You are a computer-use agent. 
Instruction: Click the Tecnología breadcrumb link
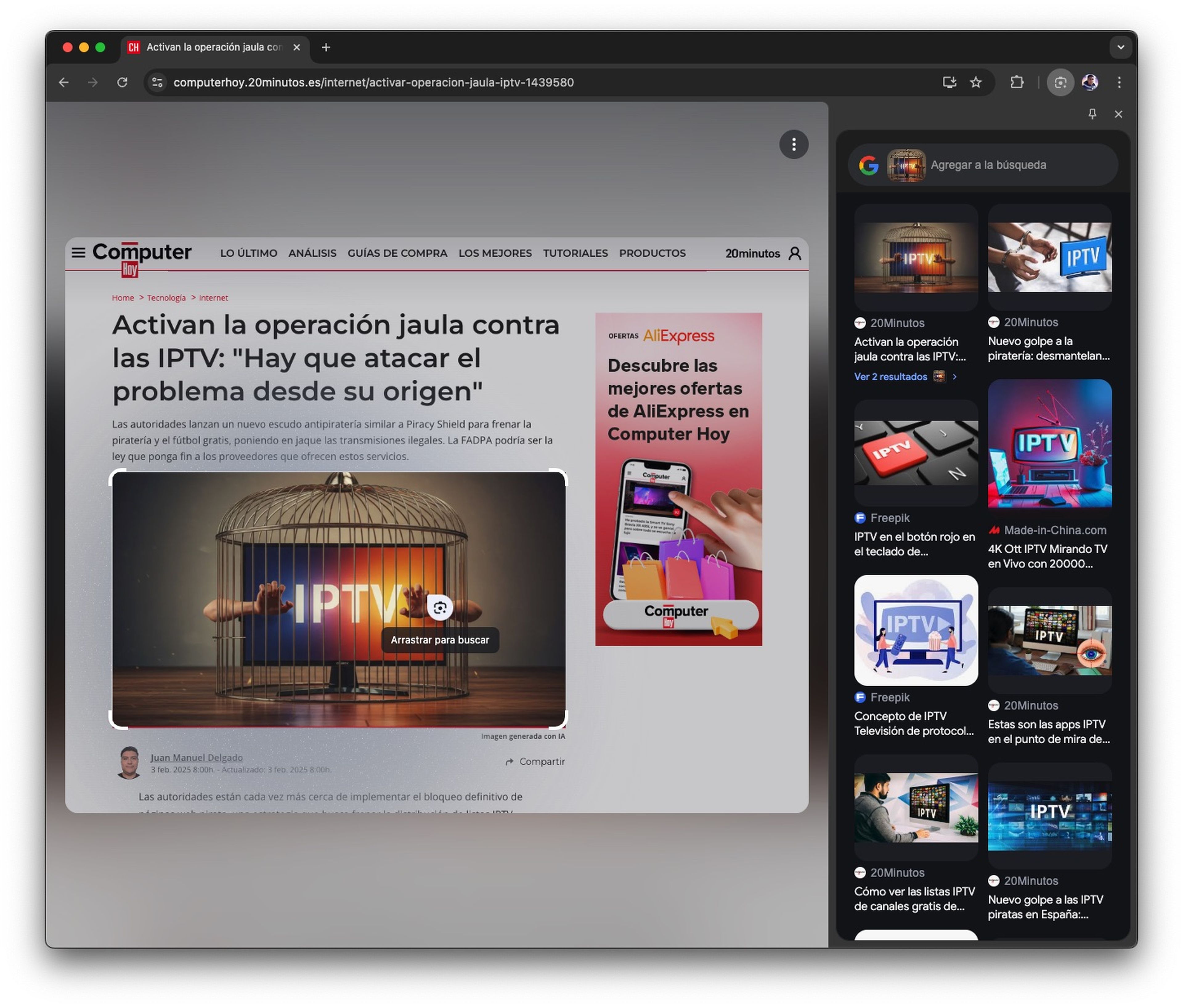coord(166,298)
